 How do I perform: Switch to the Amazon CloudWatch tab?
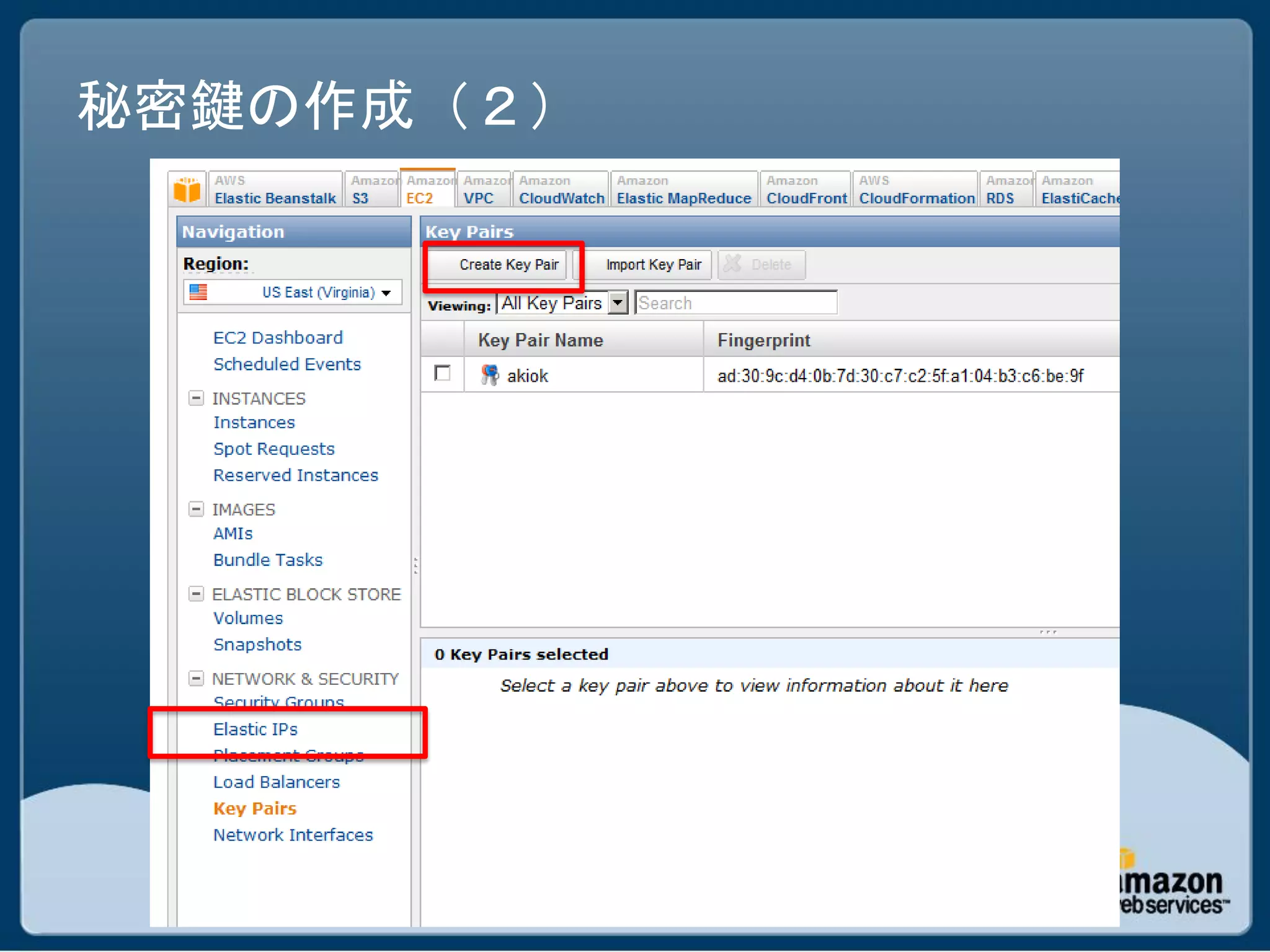[561, 190]
